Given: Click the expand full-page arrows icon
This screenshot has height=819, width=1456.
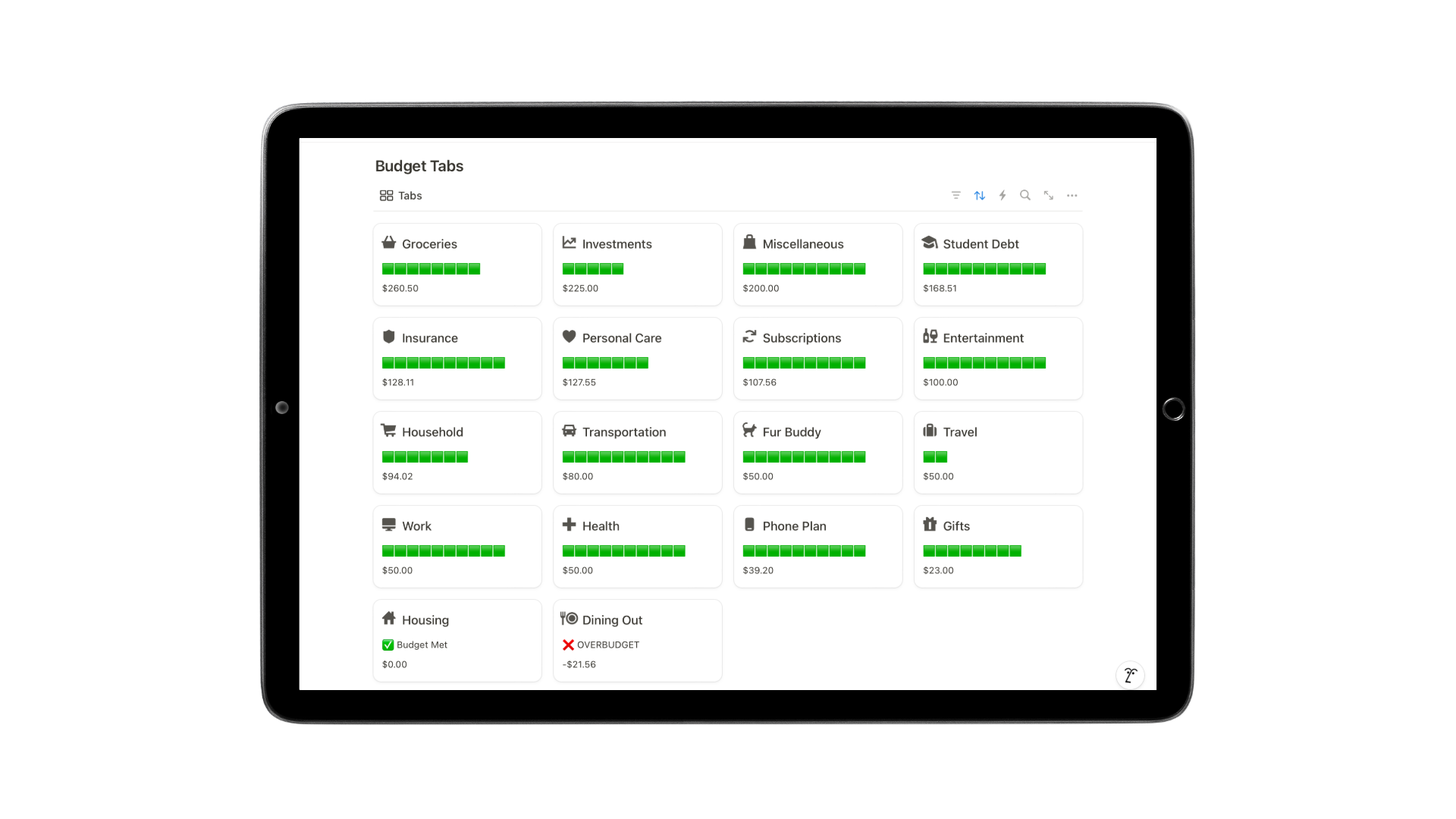Looking at the screenshot, I should click(1048, 196).
